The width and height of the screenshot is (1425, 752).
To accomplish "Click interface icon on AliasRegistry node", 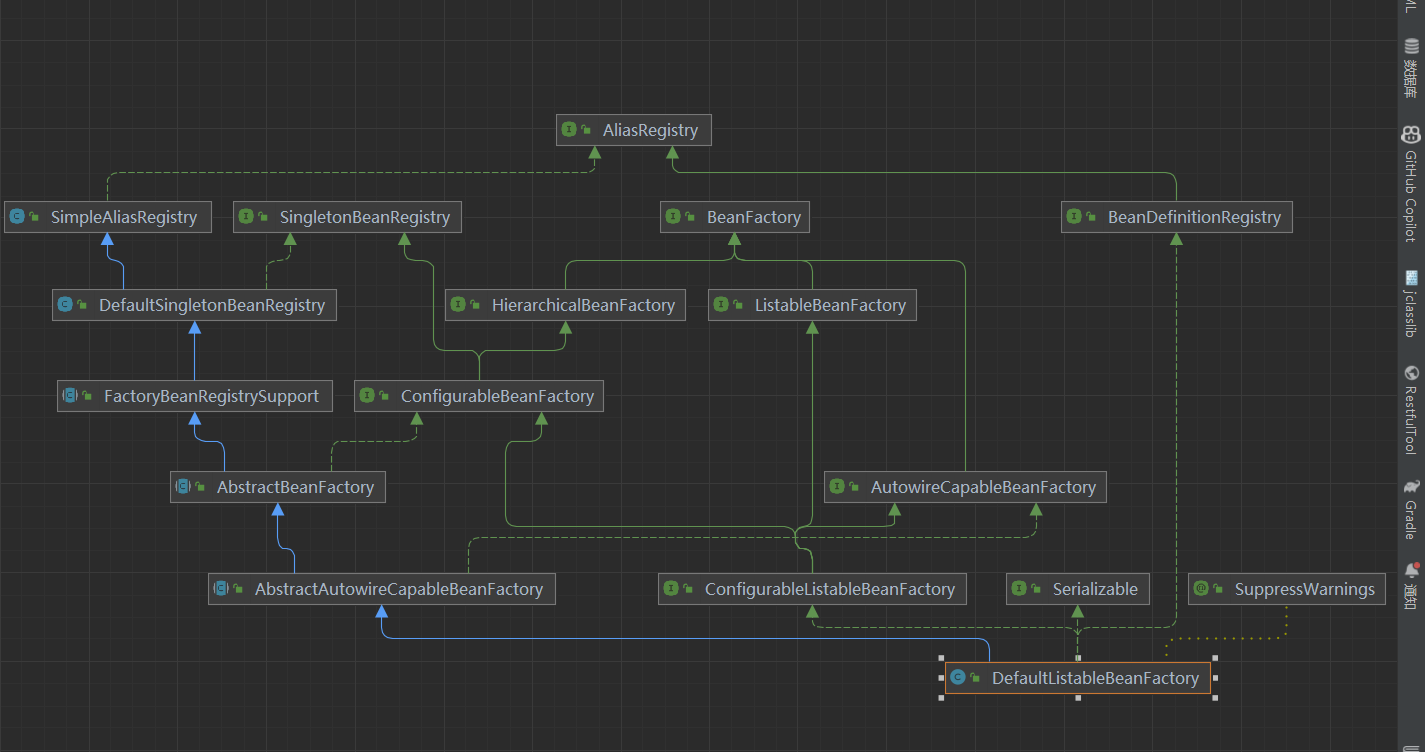I will coord(569,130).
